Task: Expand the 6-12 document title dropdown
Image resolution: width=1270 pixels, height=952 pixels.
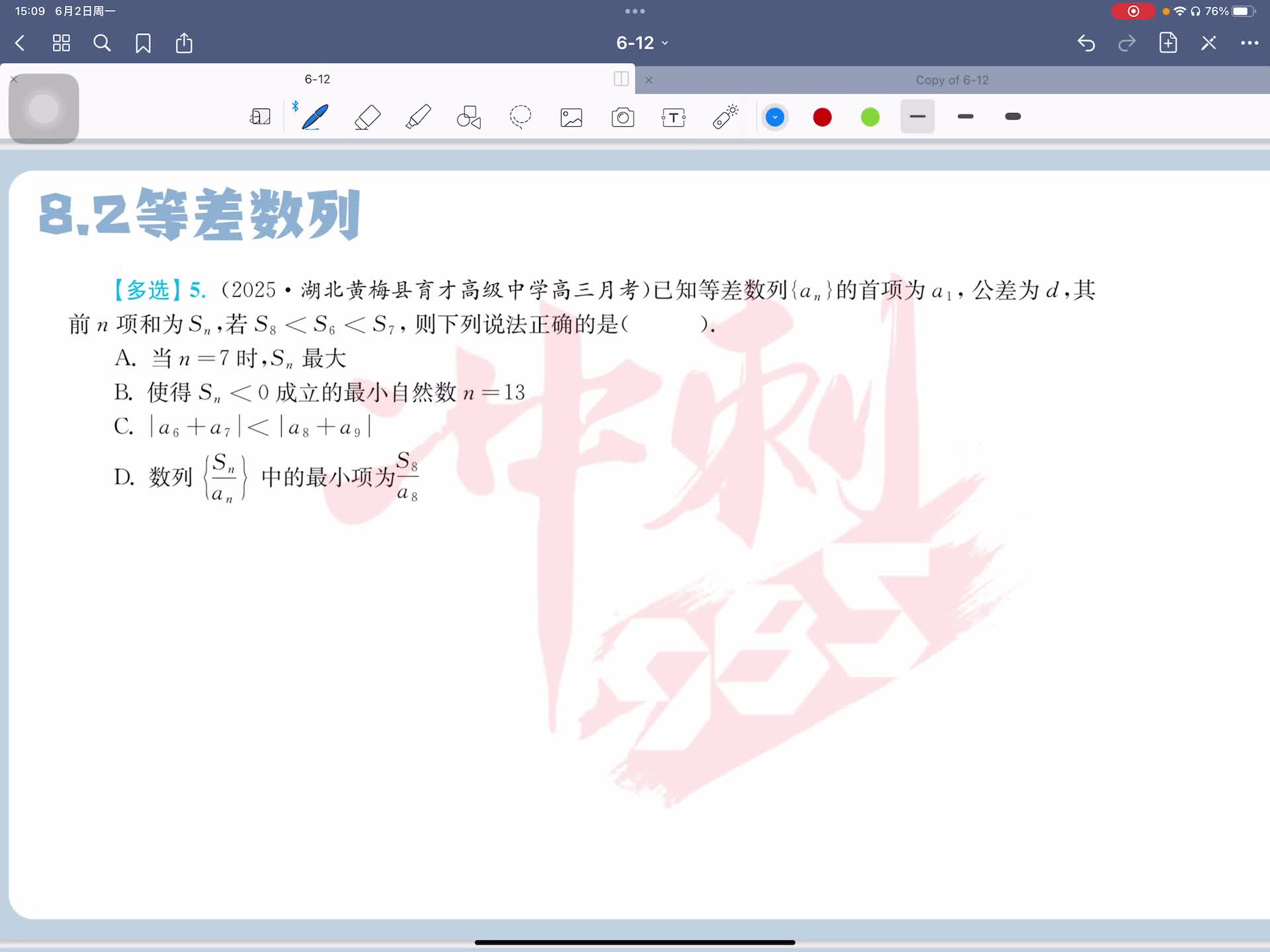Action: point(642,43)
